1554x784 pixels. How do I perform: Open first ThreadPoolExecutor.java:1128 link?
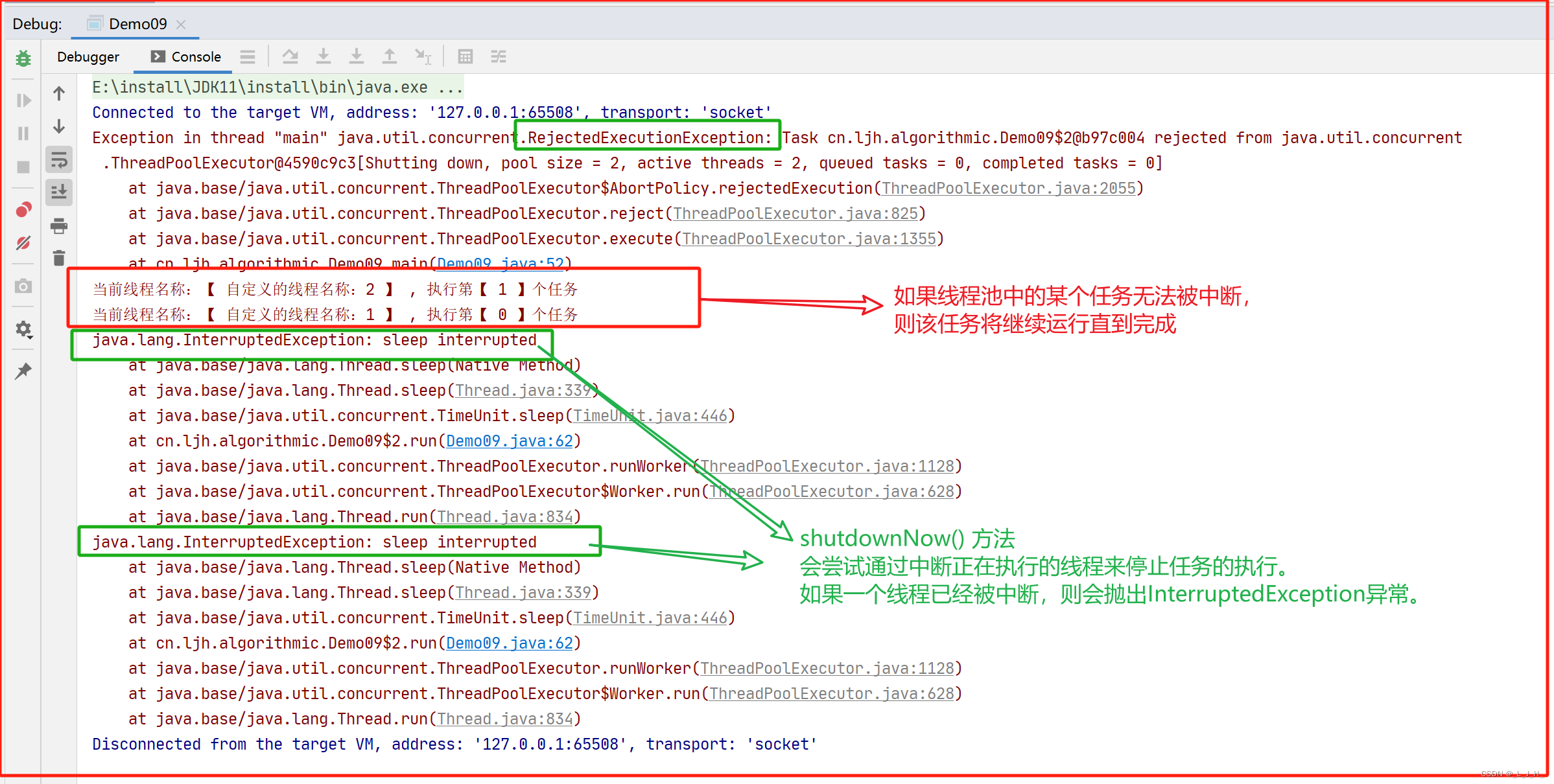tap(827, 467)
